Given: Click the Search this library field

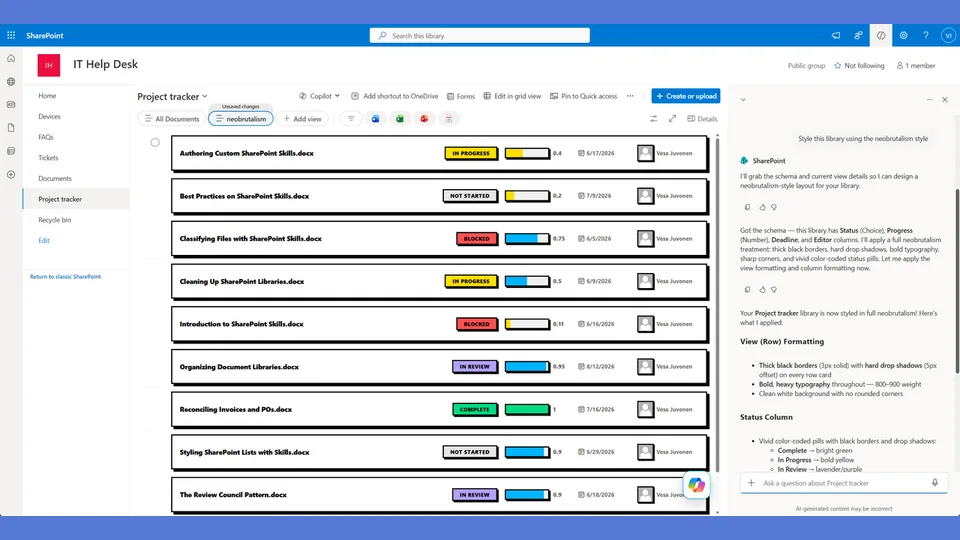Looking at the screenshot, I should (479, 36).
